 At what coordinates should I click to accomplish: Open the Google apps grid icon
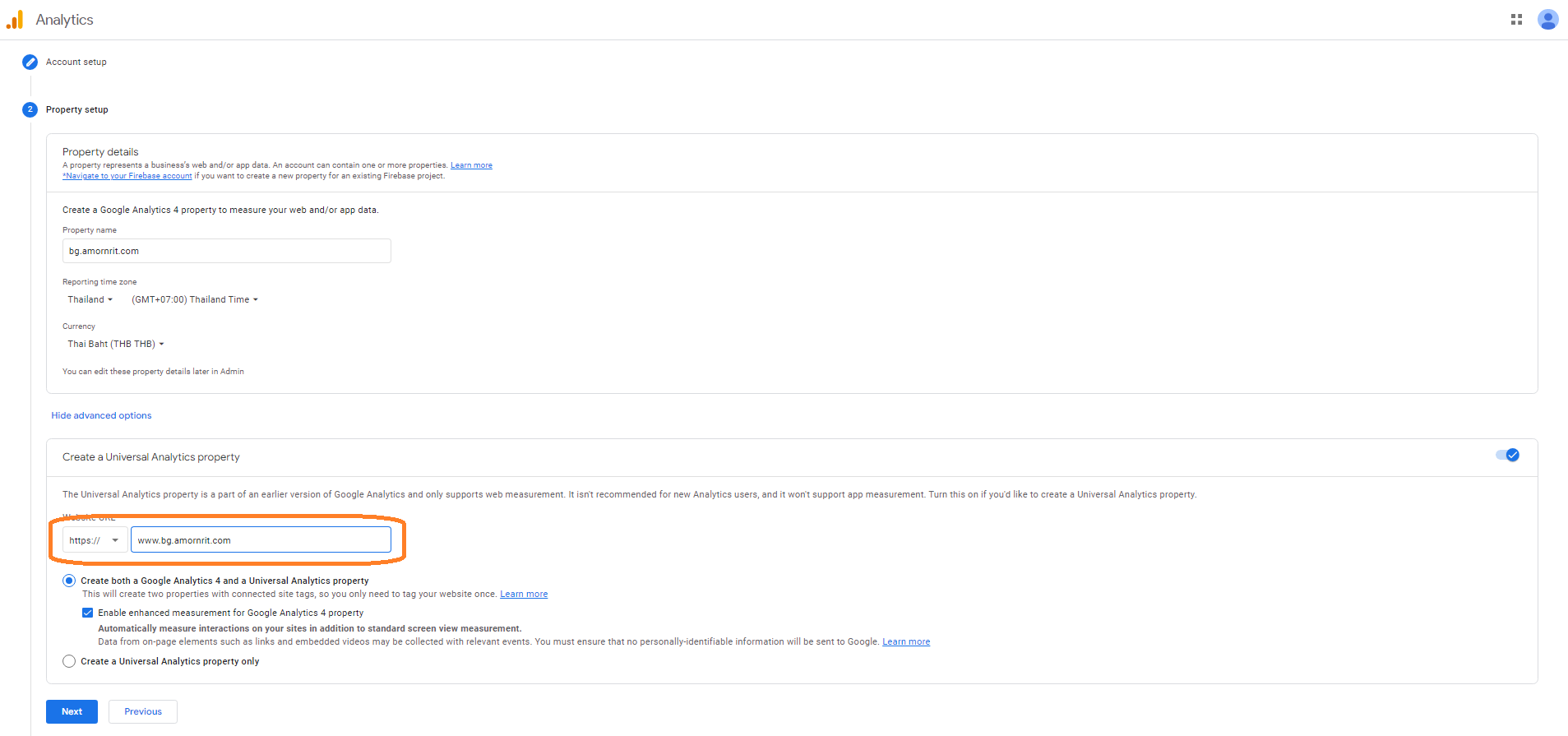1516,20
